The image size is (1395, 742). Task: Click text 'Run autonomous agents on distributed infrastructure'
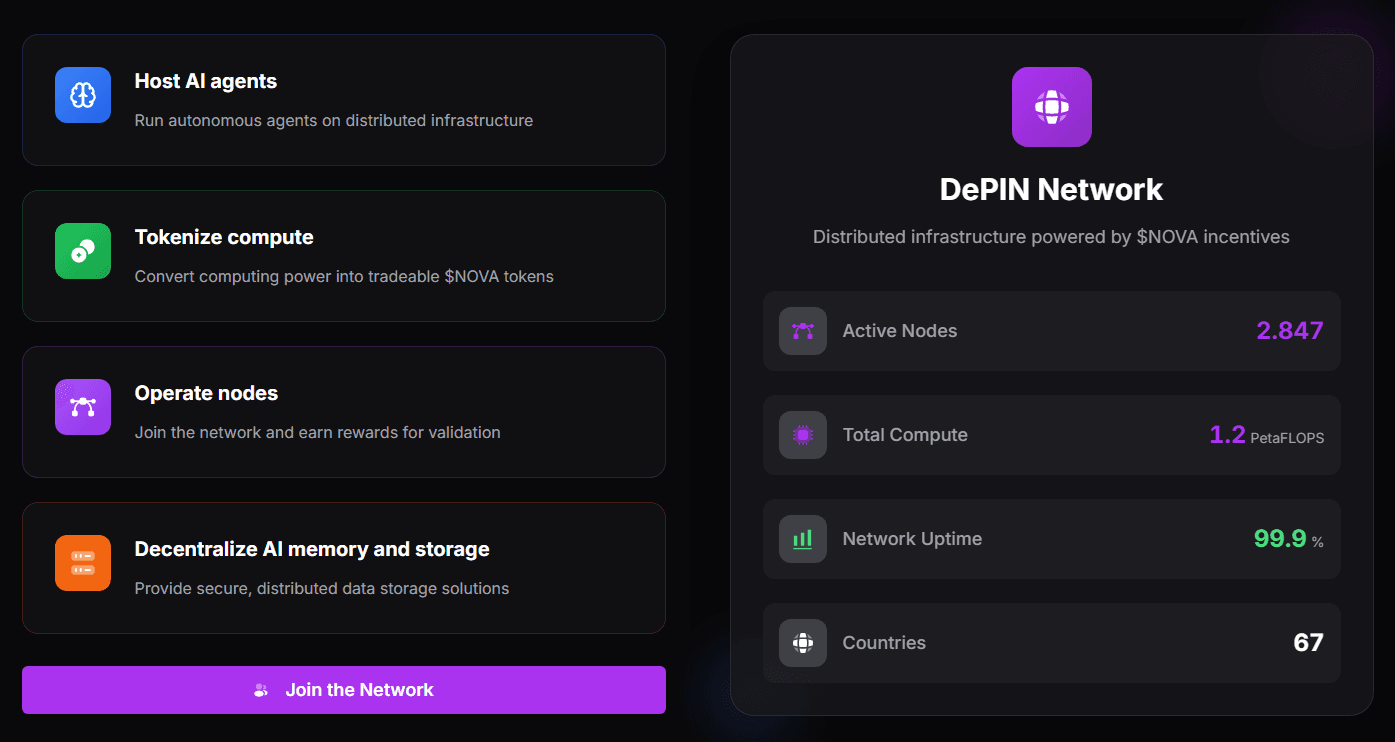click(x=334, y=121)
